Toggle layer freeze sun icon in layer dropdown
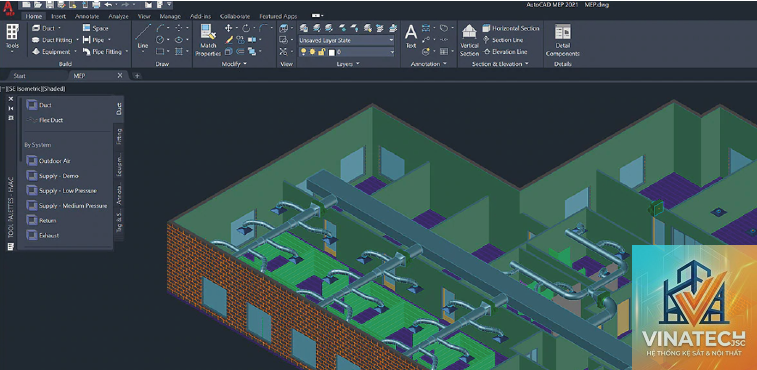The width and height of the screenshot is (757, 370). 312,52
